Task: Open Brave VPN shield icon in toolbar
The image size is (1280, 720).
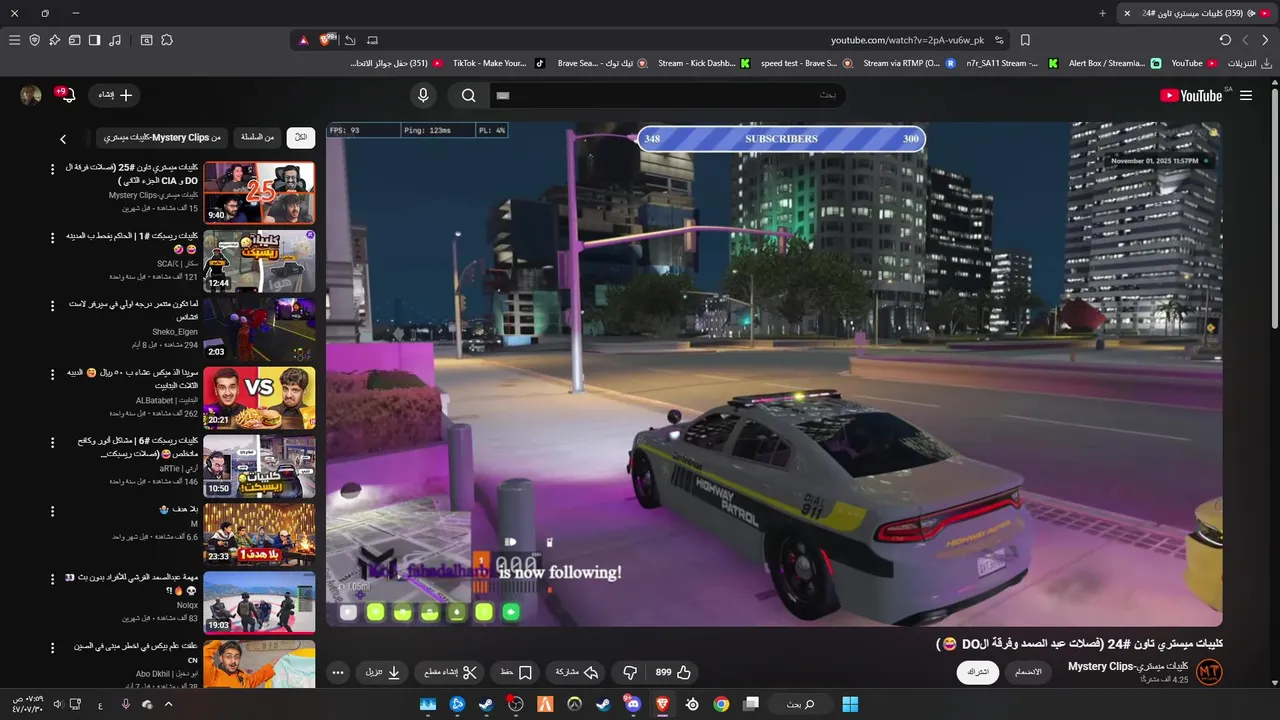Action: [x=34, y=40]
